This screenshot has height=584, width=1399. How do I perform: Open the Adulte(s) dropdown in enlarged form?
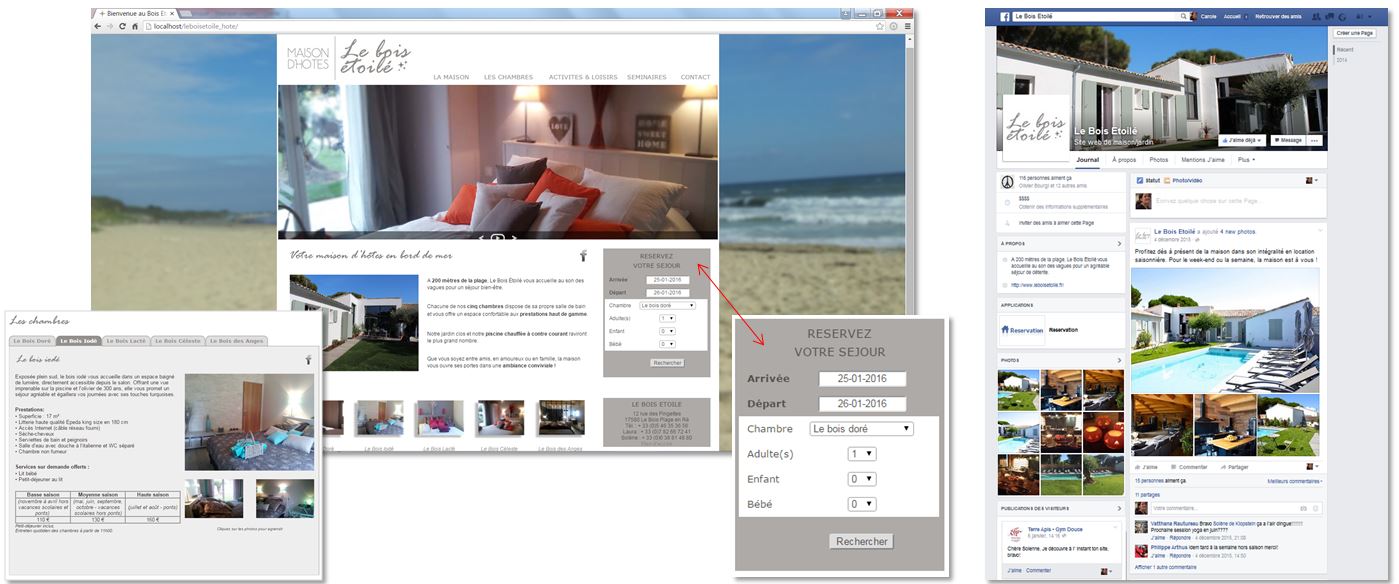pyautogui.click(x=862, y=454)
